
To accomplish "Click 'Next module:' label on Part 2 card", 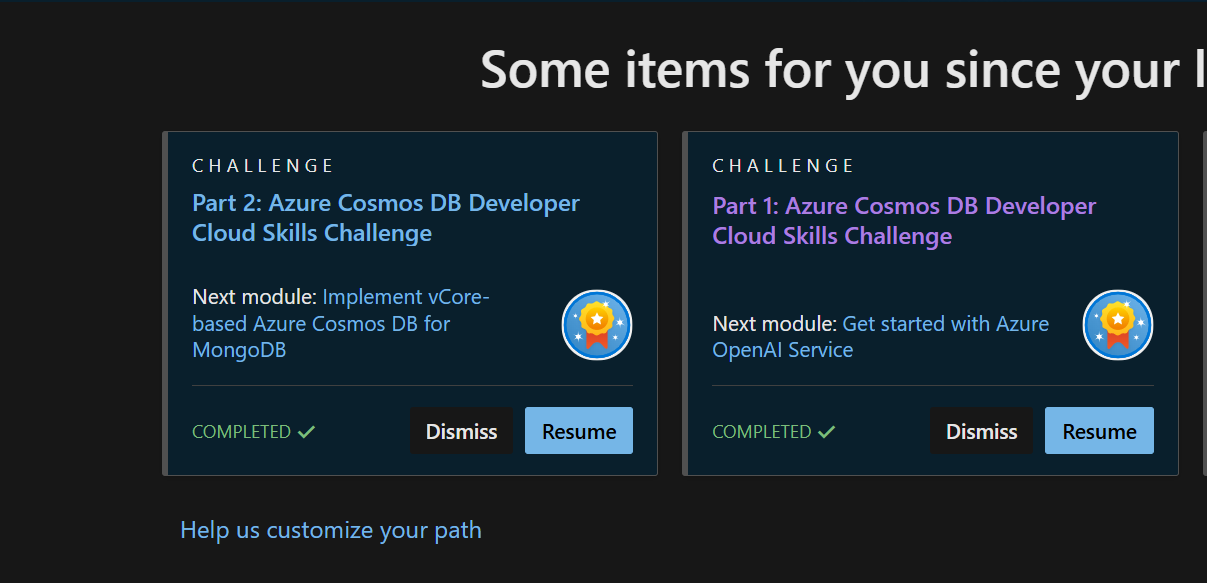I will point(254,297).
